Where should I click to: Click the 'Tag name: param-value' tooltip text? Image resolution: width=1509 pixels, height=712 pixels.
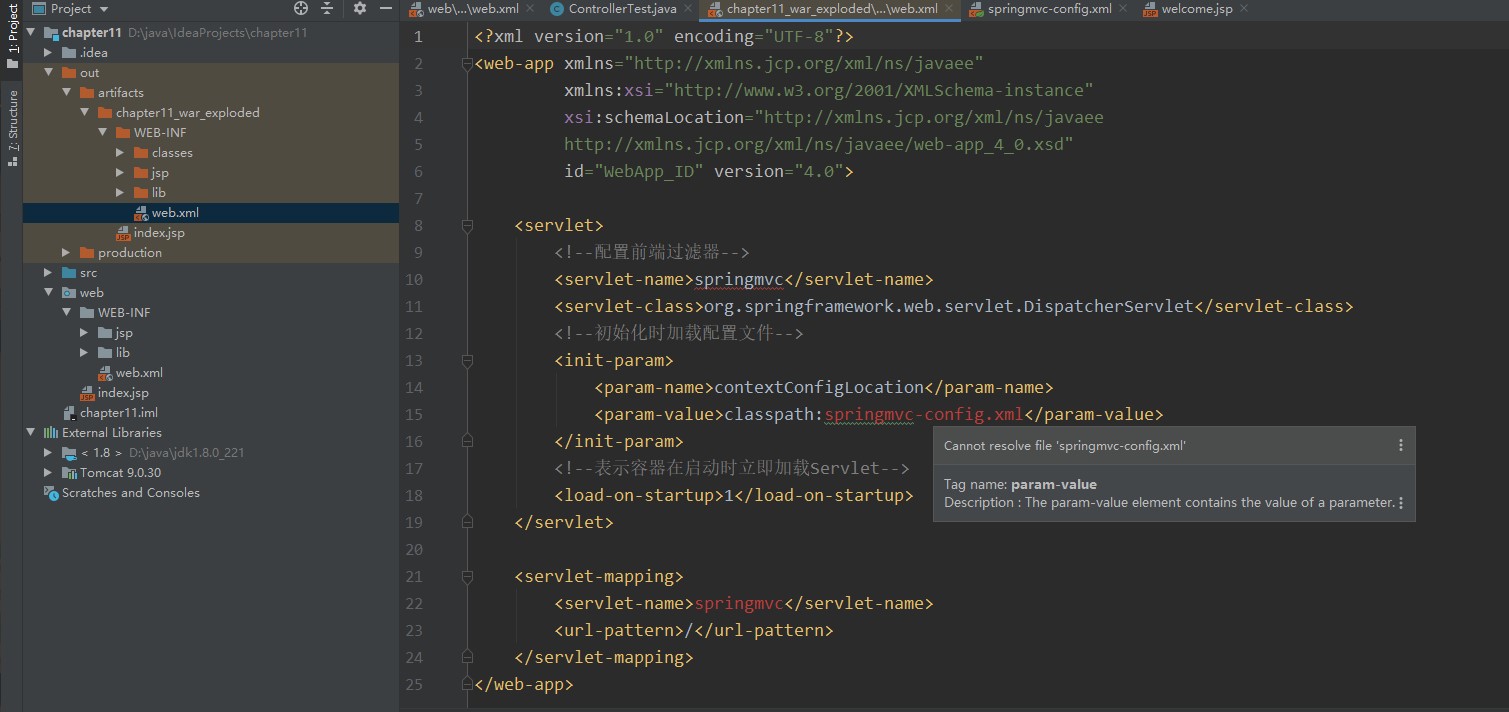tap(1020, 484)
